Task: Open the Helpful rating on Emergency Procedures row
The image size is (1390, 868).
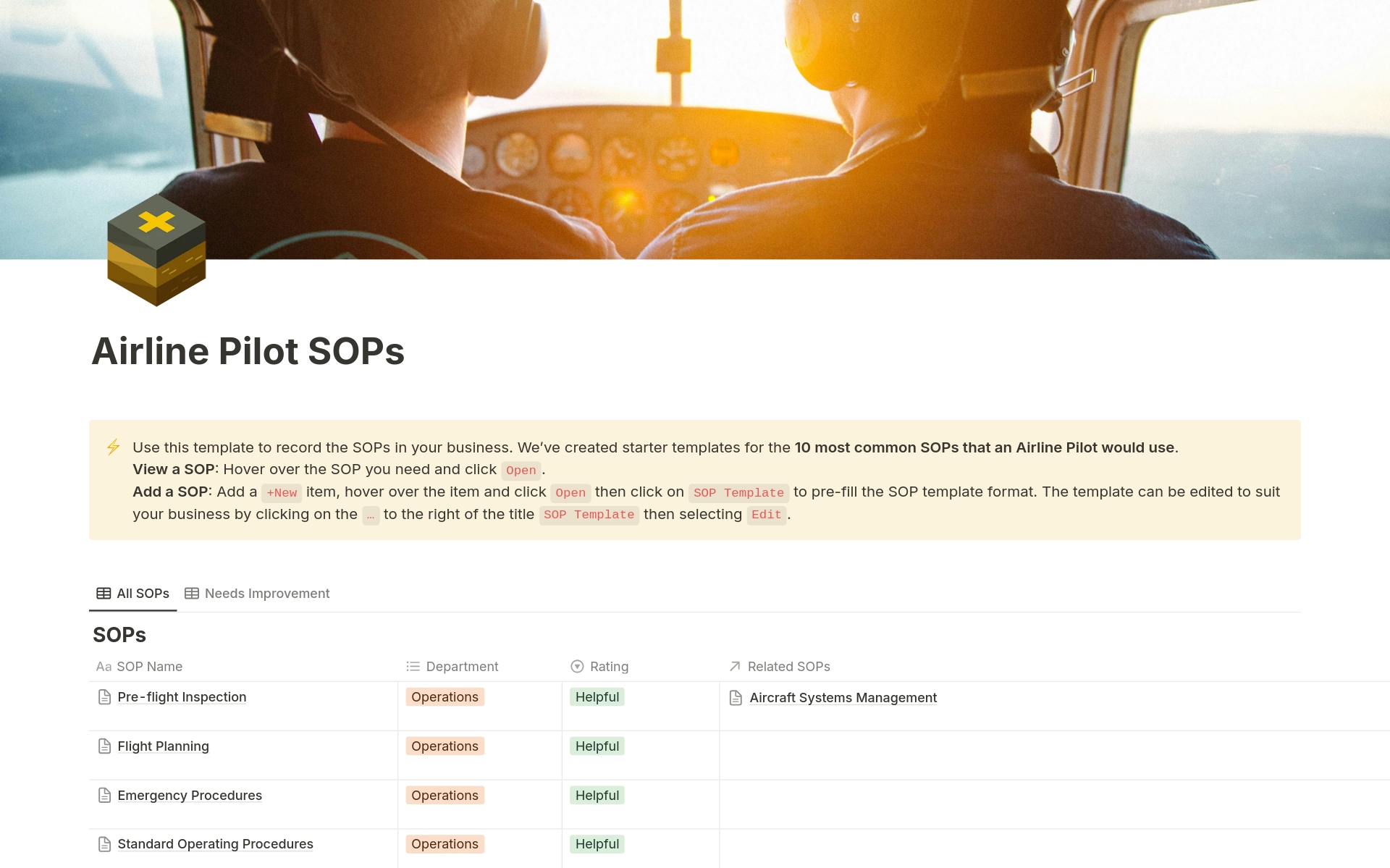Action: 597,795
